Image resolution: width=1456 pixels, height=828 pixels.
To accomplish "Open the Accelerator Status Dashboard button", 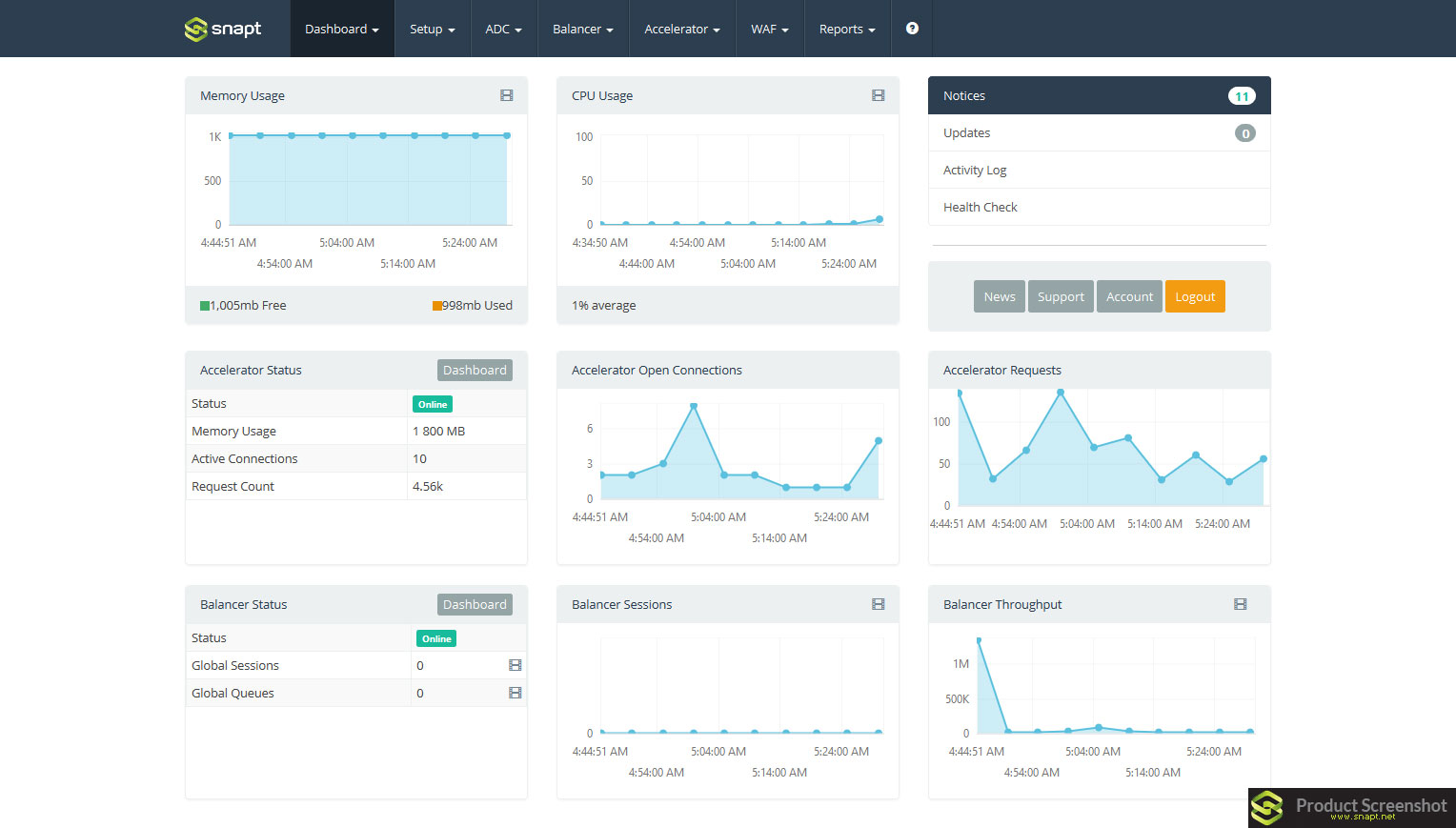I will [475, 370].
